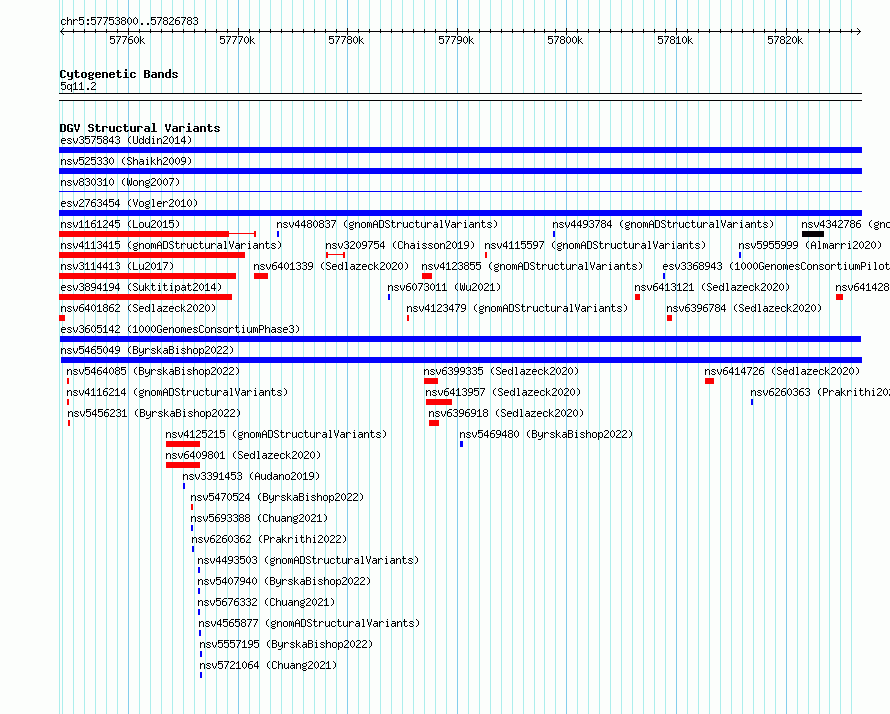890x714 pixels.
Task: Click the red bar under nsv3114413 (Lu2017)
Action: click(x=148, y=276)
